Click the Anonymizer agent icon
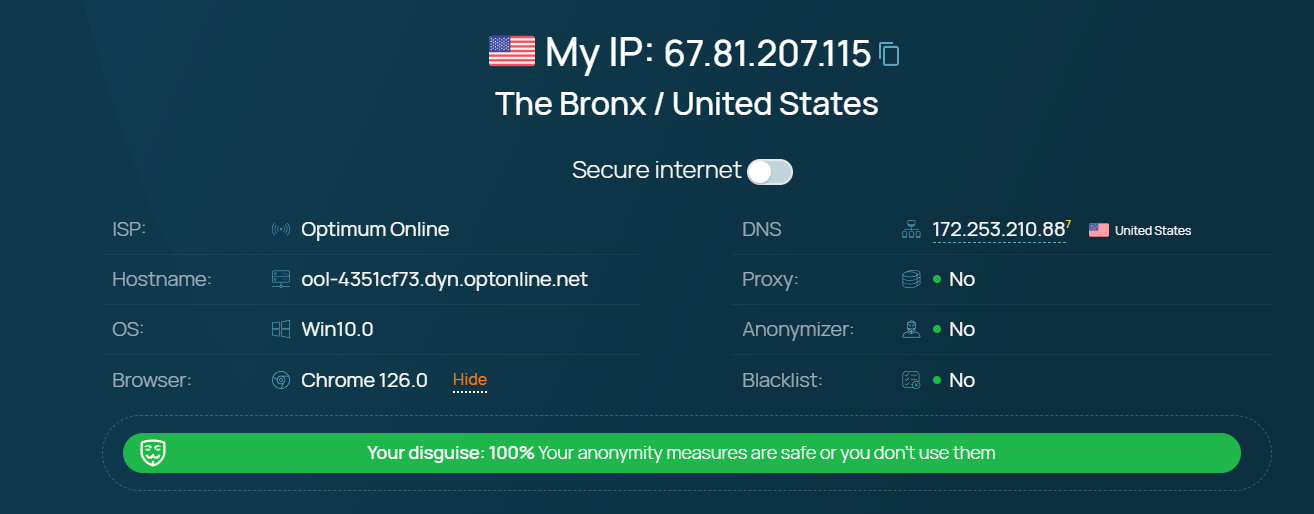This screenshot has height=514, width=1314. [x=911, y=330]
